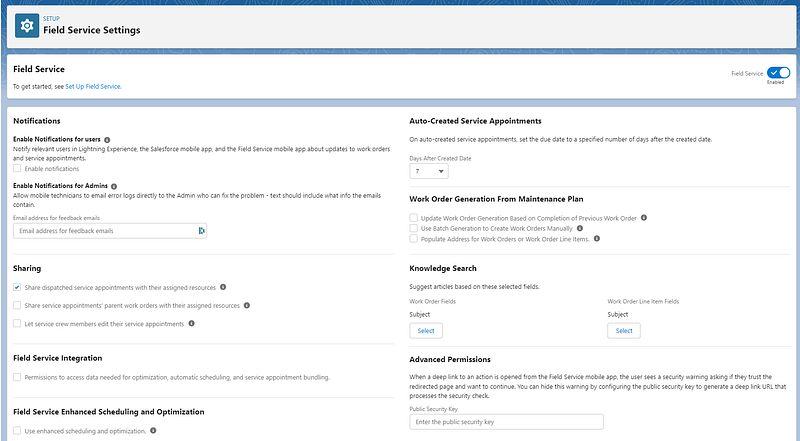
Task: Enable Let service crew members edit appointments
Action: tap(18, 323)
